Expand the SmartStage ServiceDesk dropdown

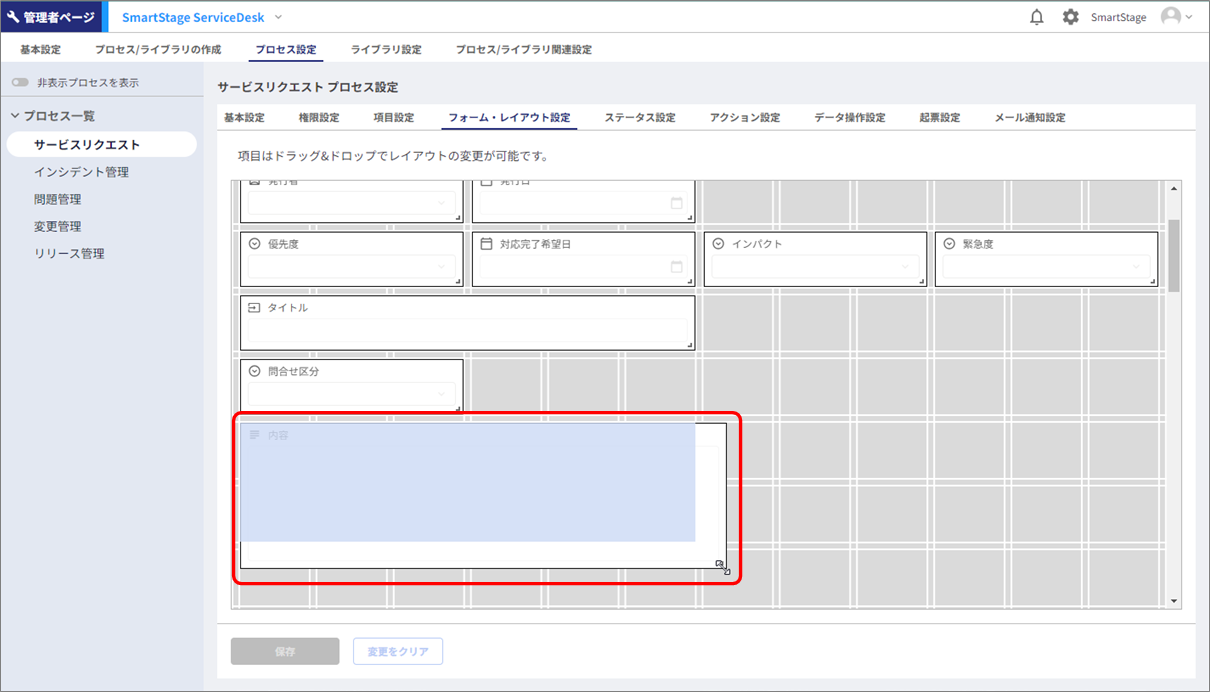[278, 17]
